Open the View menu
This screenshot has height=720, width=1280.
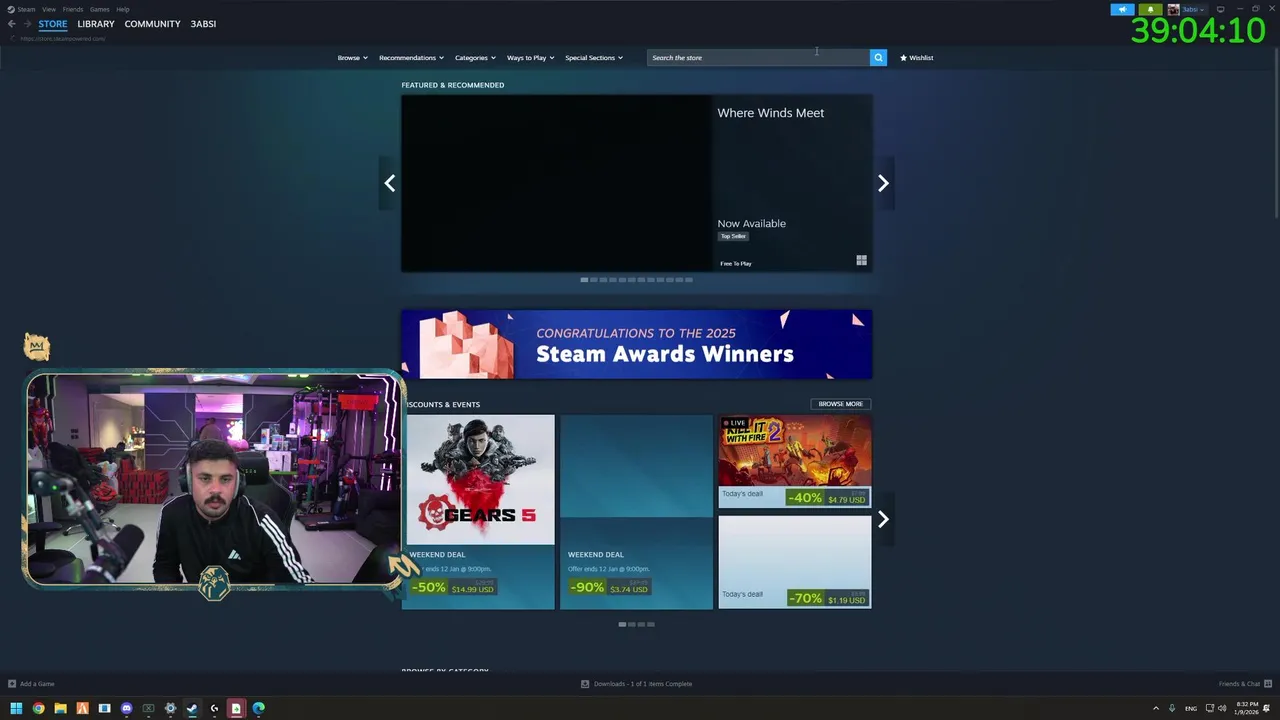tap(48, 9)
